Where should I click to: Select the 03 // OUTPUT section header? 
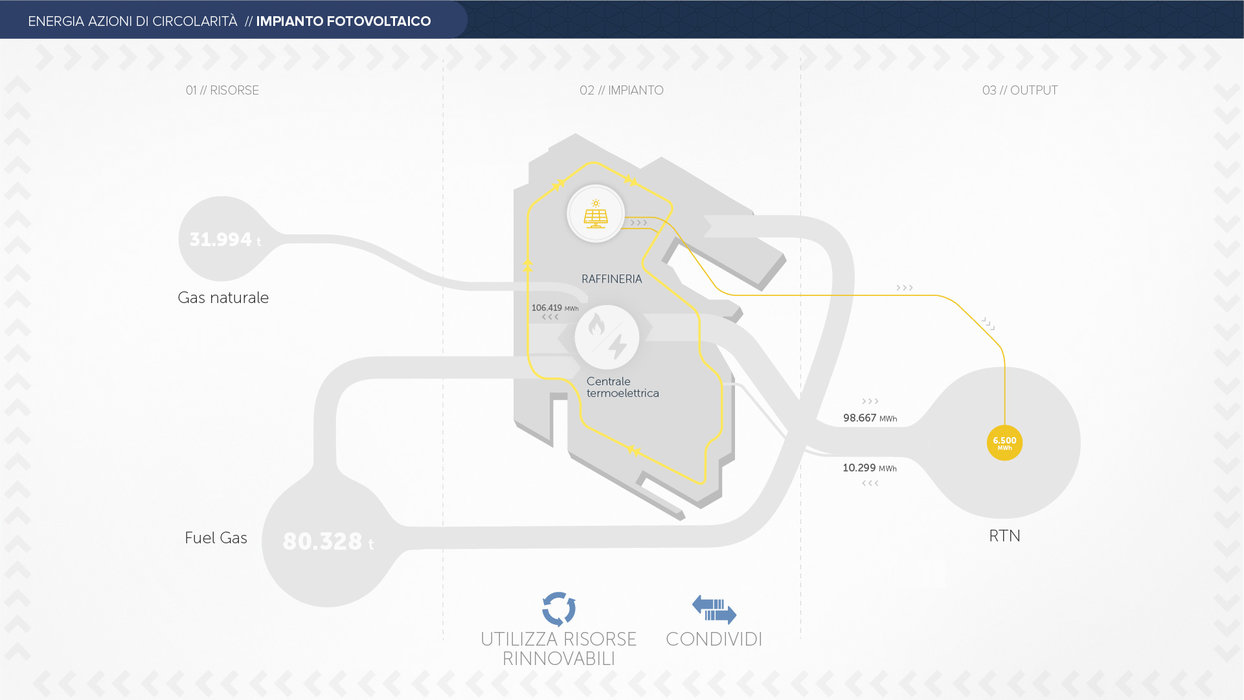tap(1019, 90)
